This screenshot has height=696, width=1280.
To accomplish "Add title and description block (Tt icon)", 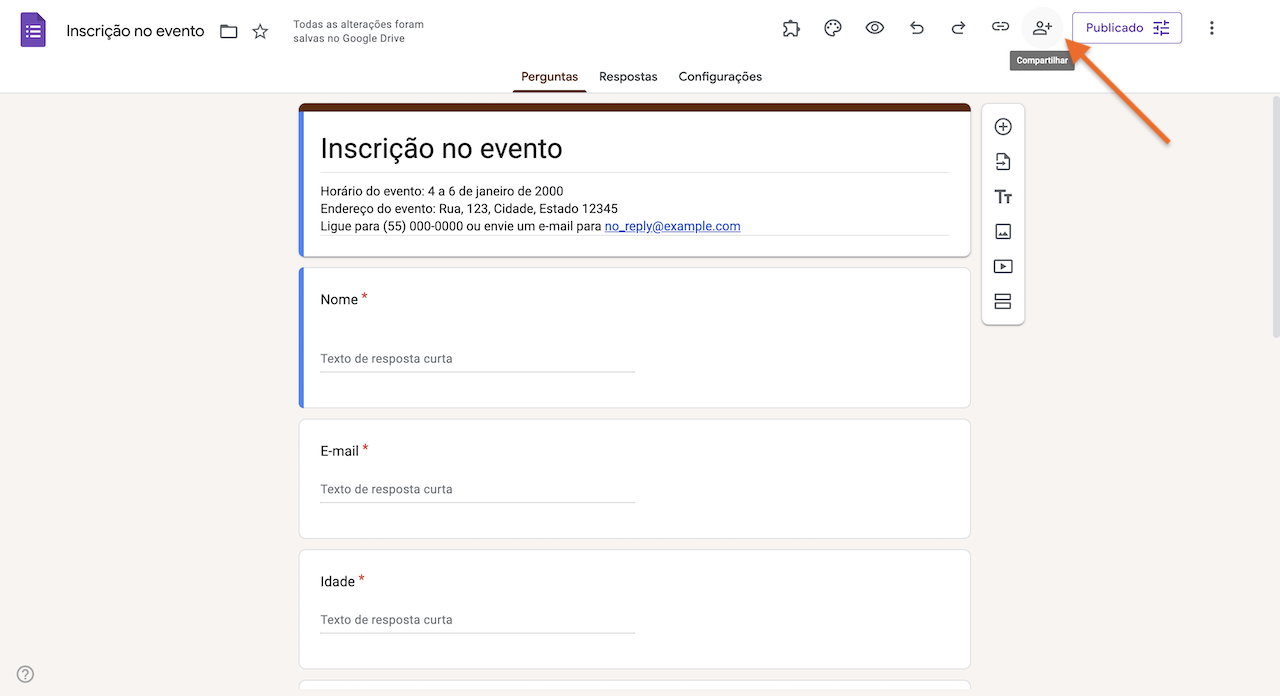I will (1002, 196).
